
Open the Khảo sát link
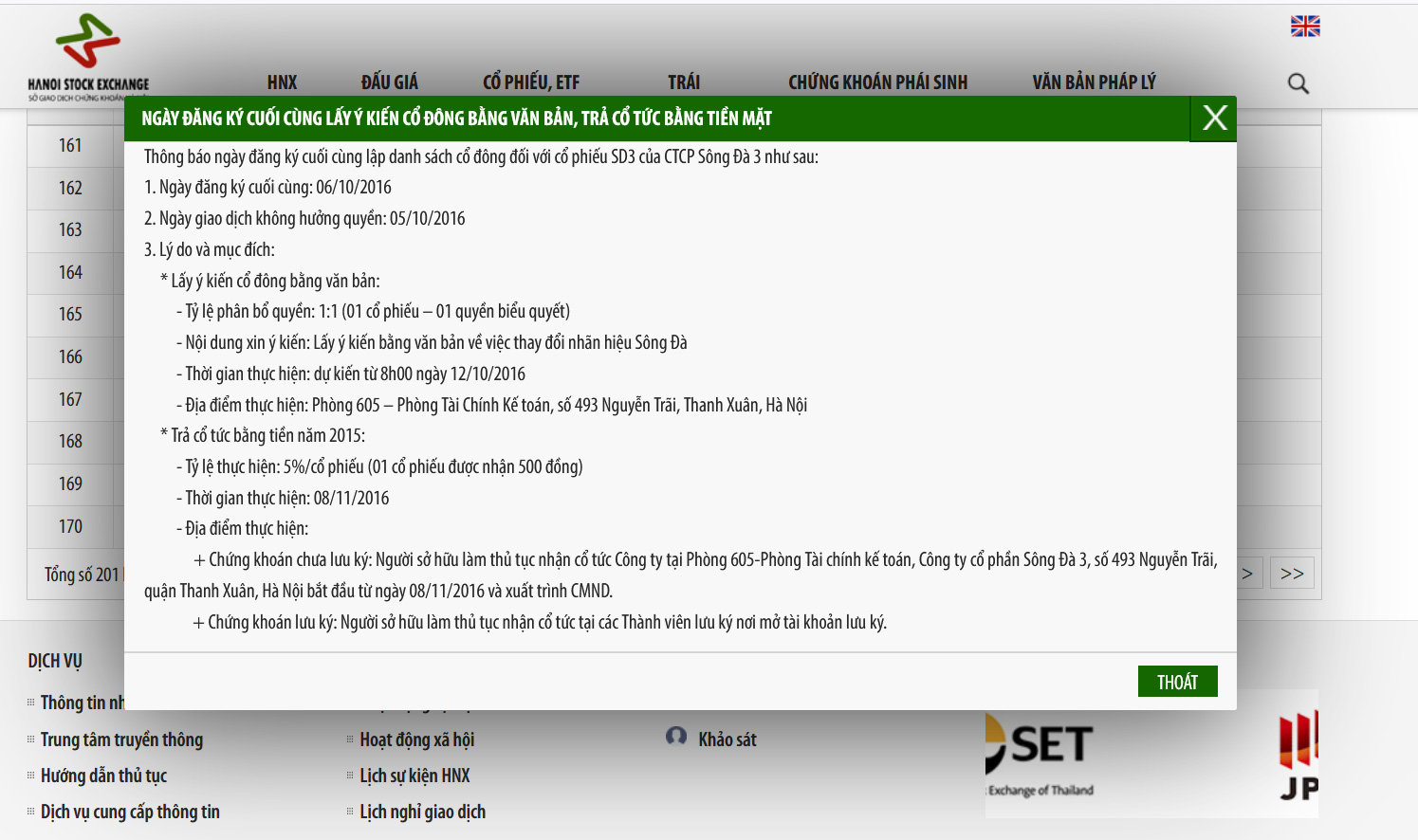click(x=727, y=740)
